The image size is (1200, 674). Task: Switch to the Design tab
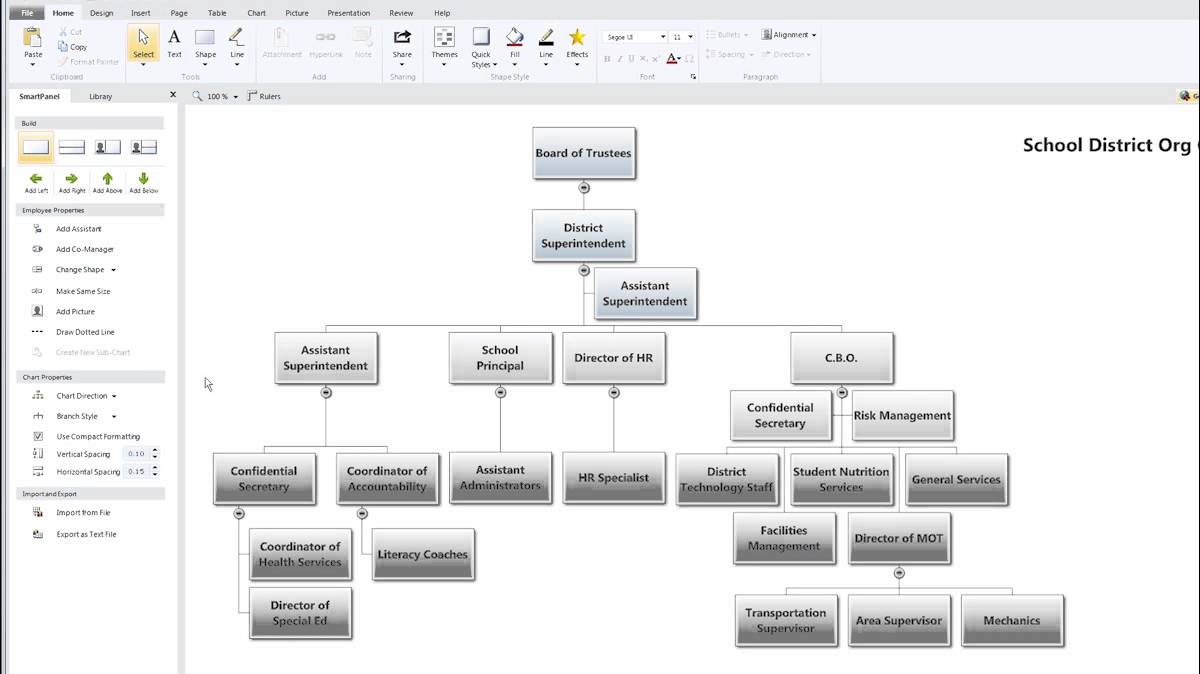(101, 13)
